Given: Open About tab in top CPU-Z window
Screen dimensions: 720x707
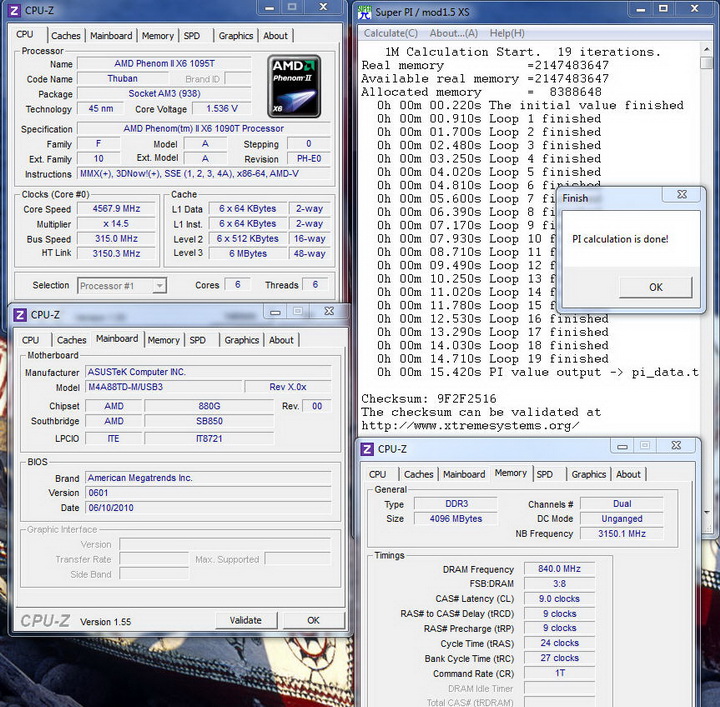Looking at the screenshot, I should (276, 36).
